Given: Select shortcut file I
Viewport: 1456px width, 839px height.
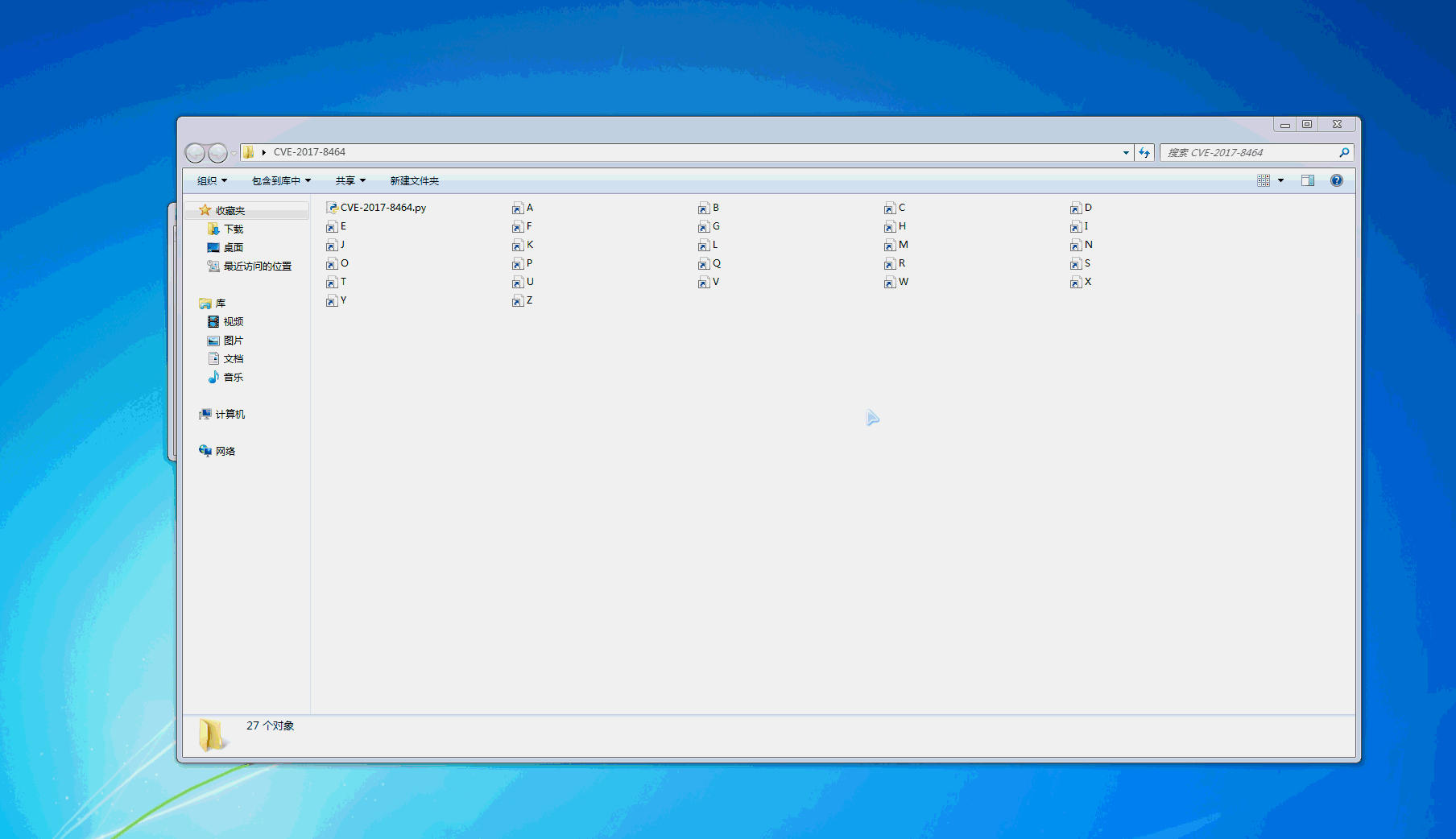Looking at the screenshot, I should point(1079,226).
